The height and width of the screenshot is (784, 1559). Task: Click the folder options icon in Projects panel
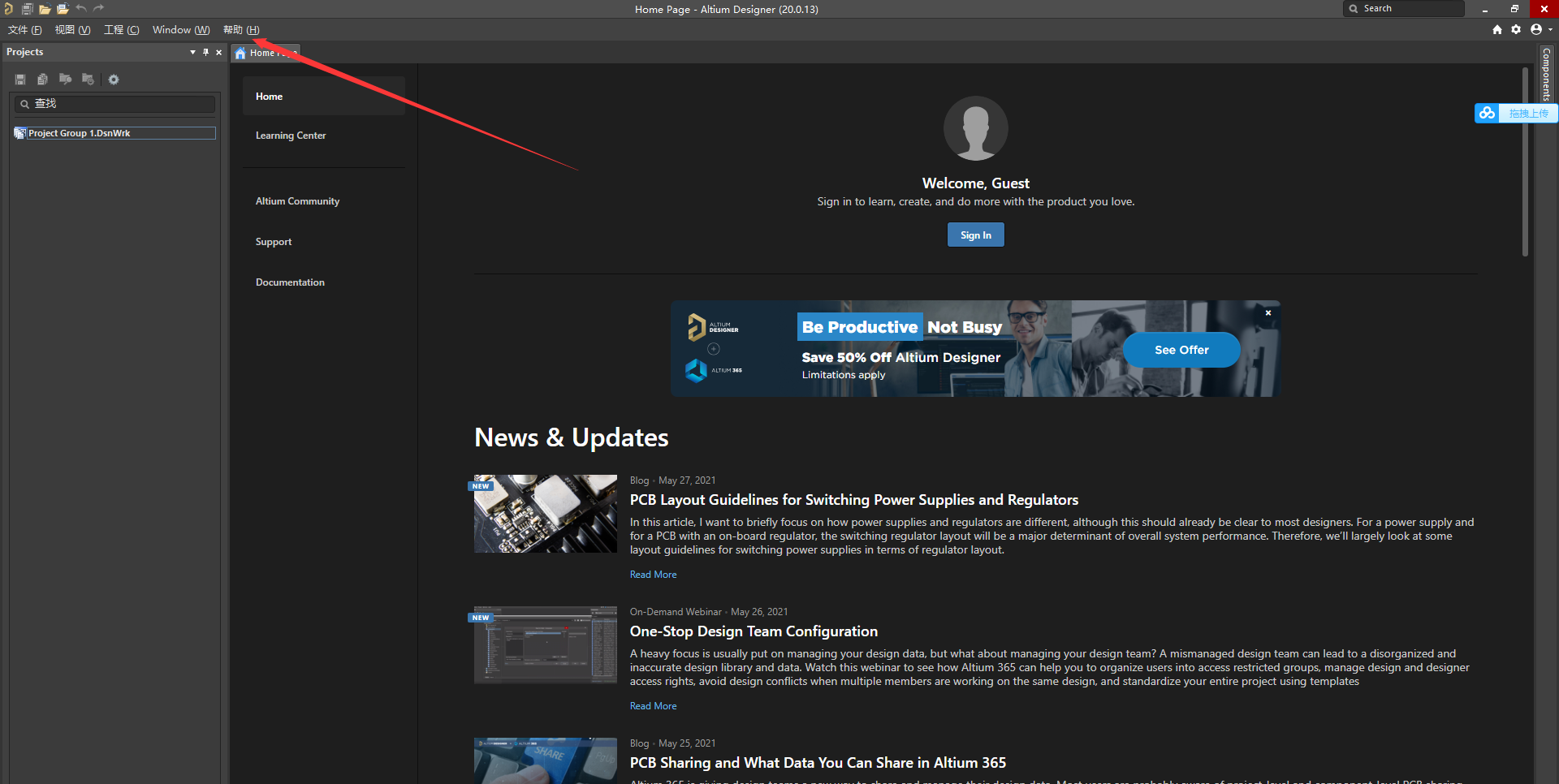(x=88, y=80)
